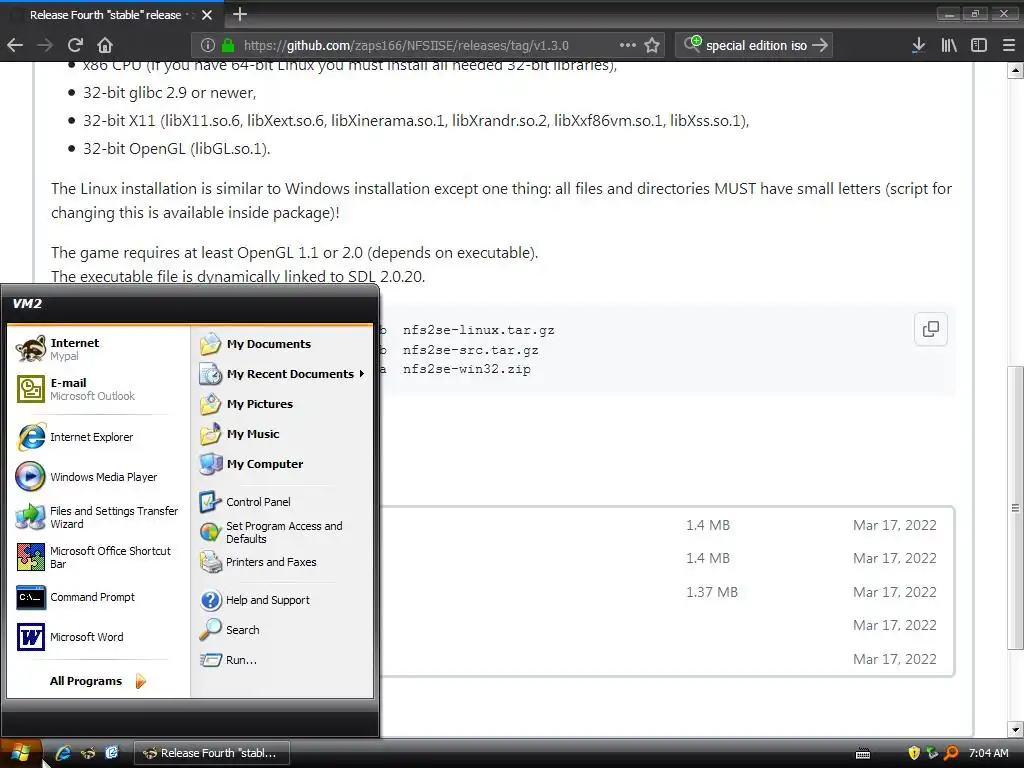Open Search from Start menu
Viewport: 1024px width, 768px height.
281,630
